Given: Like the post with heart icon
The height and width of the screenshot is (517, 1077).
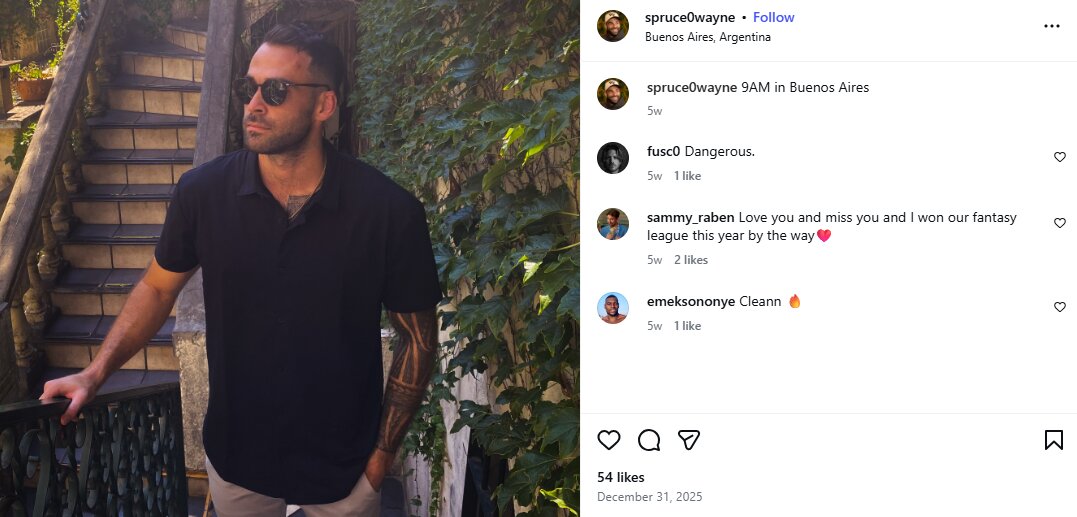Looking at the screenshot, I should (609, 440).
